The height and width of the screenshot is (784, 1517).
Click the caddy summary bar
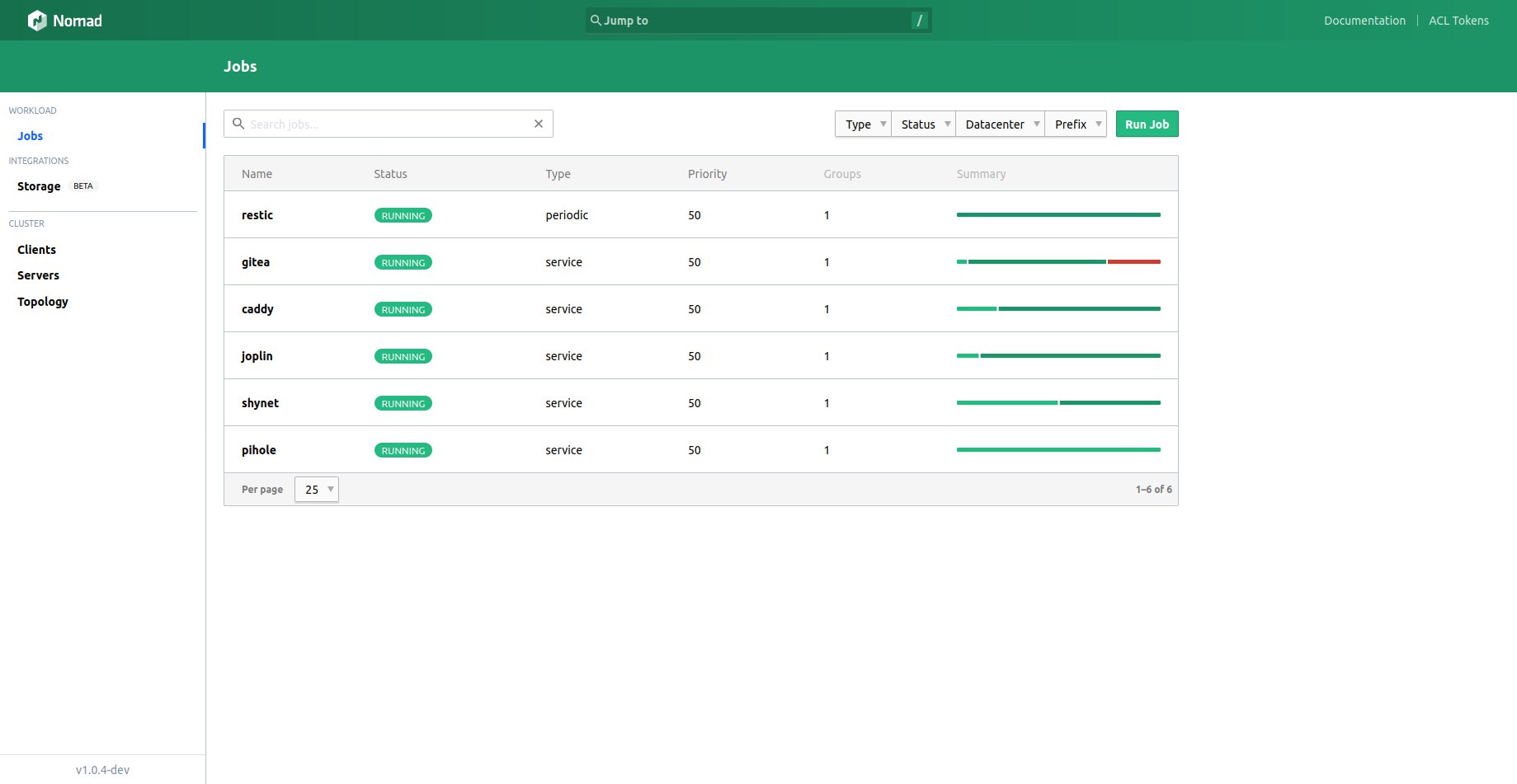point(1058,308)
